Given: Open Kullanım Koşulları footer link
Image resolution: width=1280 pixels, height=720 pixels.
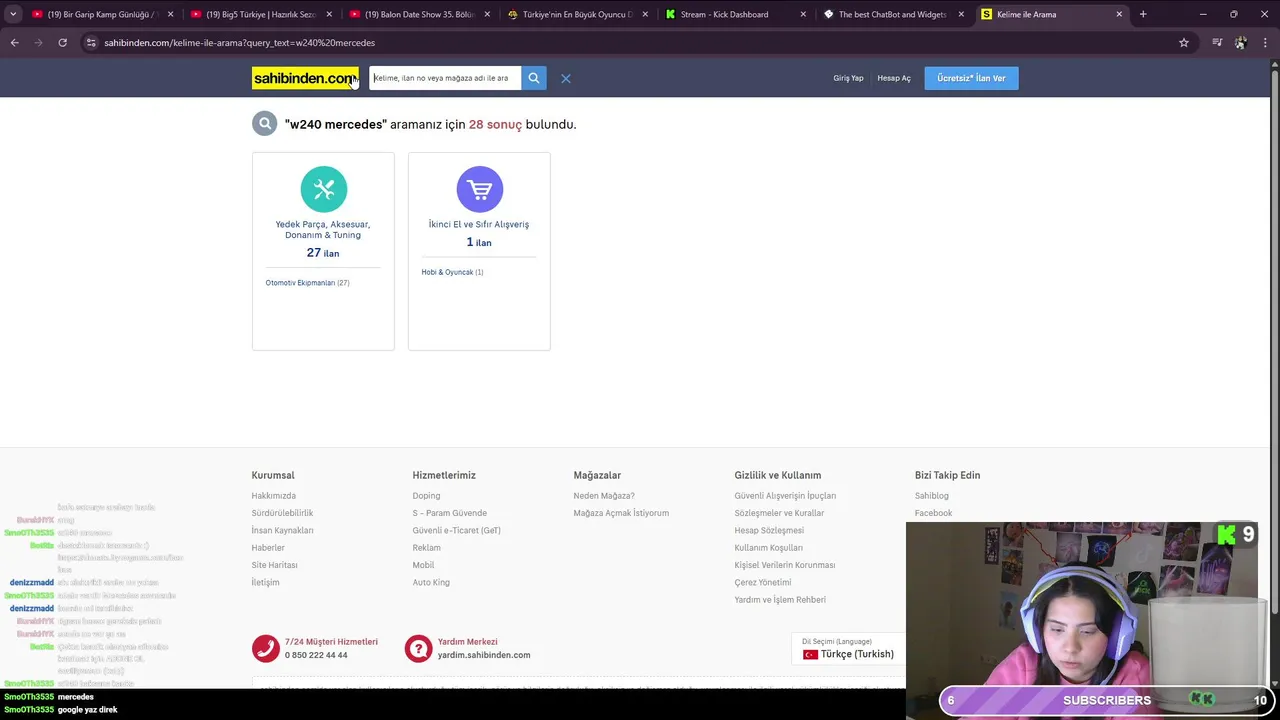Looking at the screenshot, I should [x=768, y=548].
